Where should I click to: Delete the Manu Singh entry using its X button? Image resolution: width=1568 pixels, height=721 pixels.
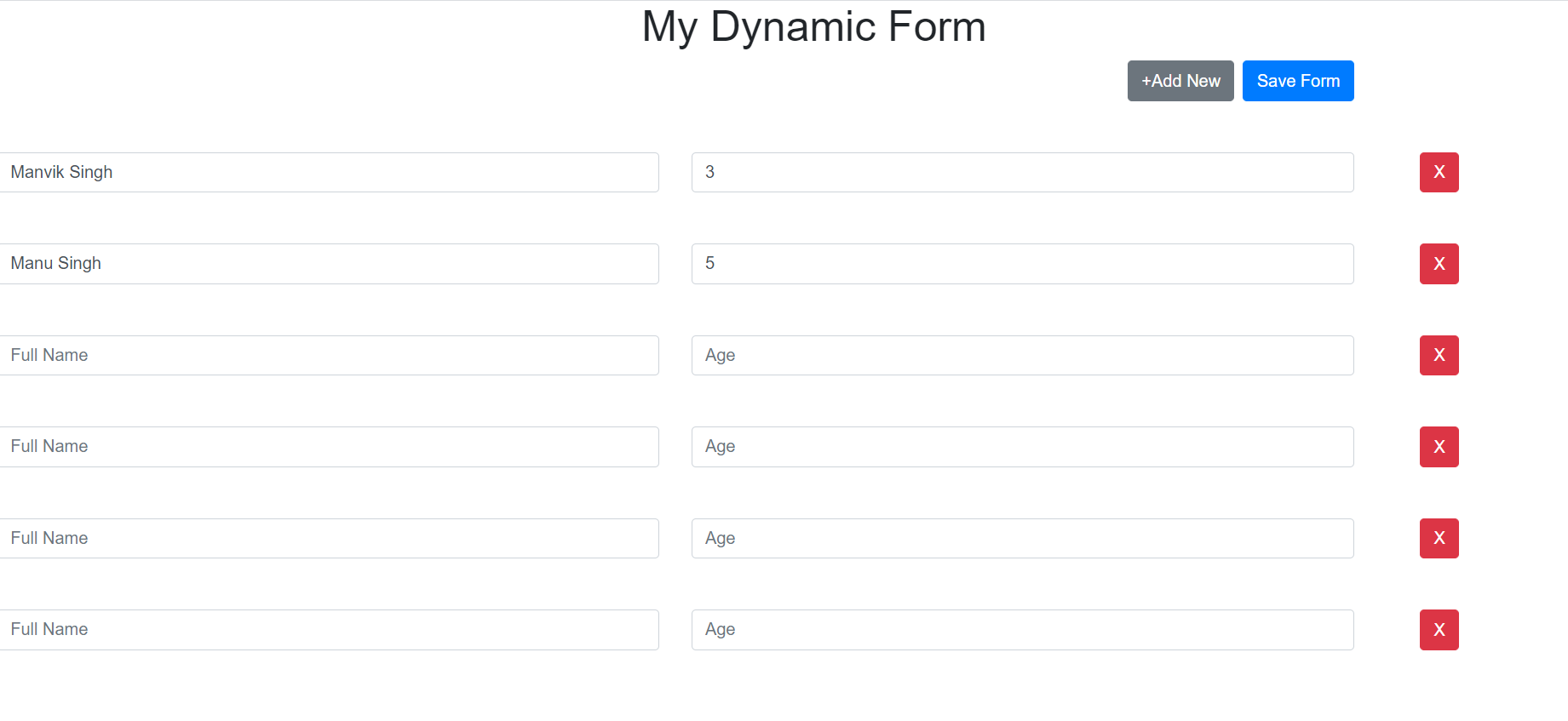1439,264
